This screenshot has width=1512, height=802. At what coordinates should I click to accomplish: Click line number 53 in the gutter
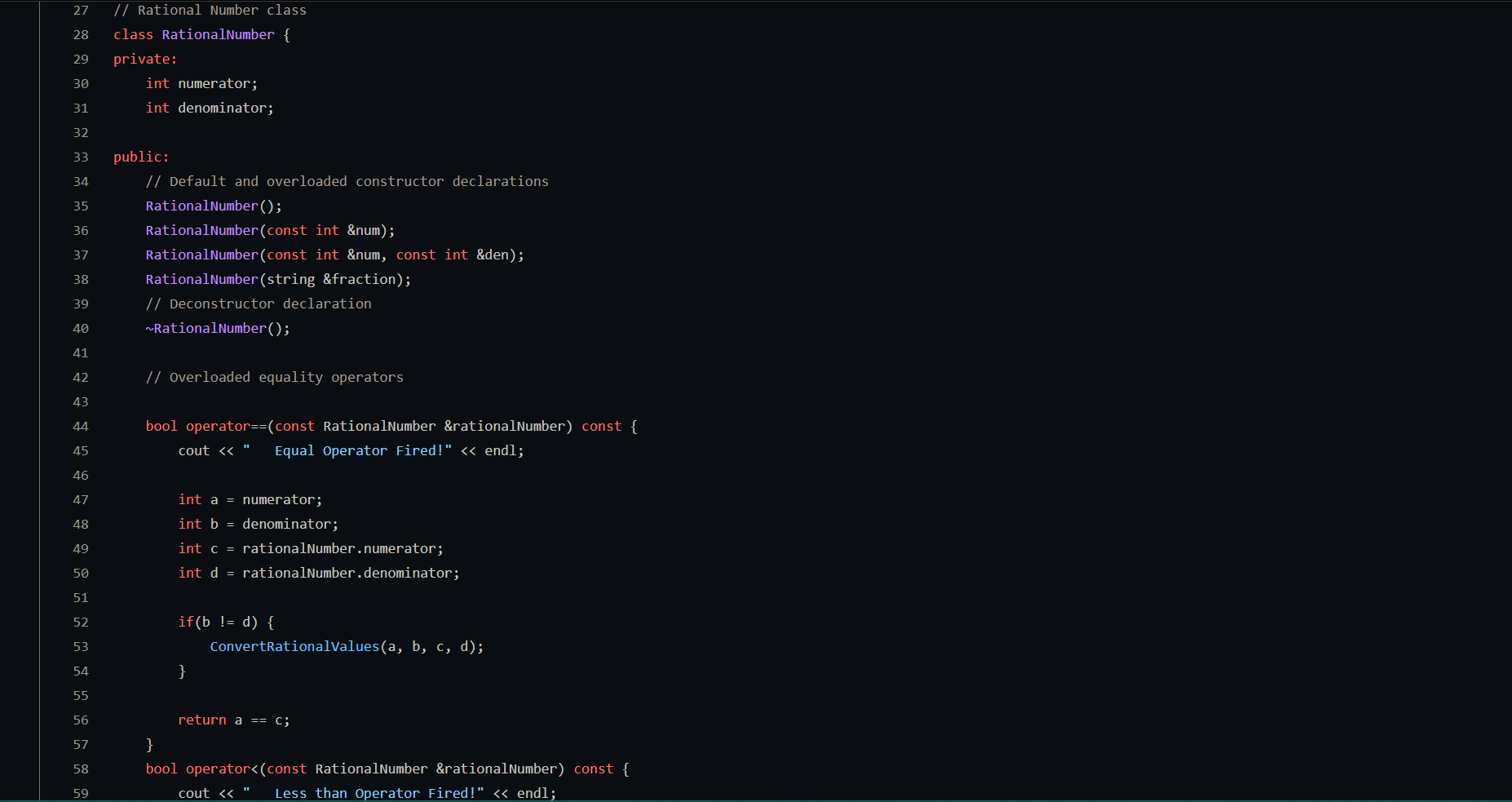(x=81, y=646)
